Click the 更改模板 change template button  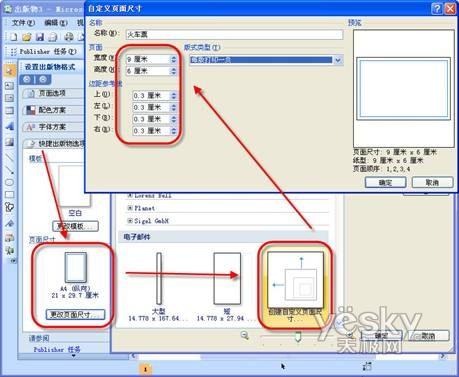(x=76, y=226)
